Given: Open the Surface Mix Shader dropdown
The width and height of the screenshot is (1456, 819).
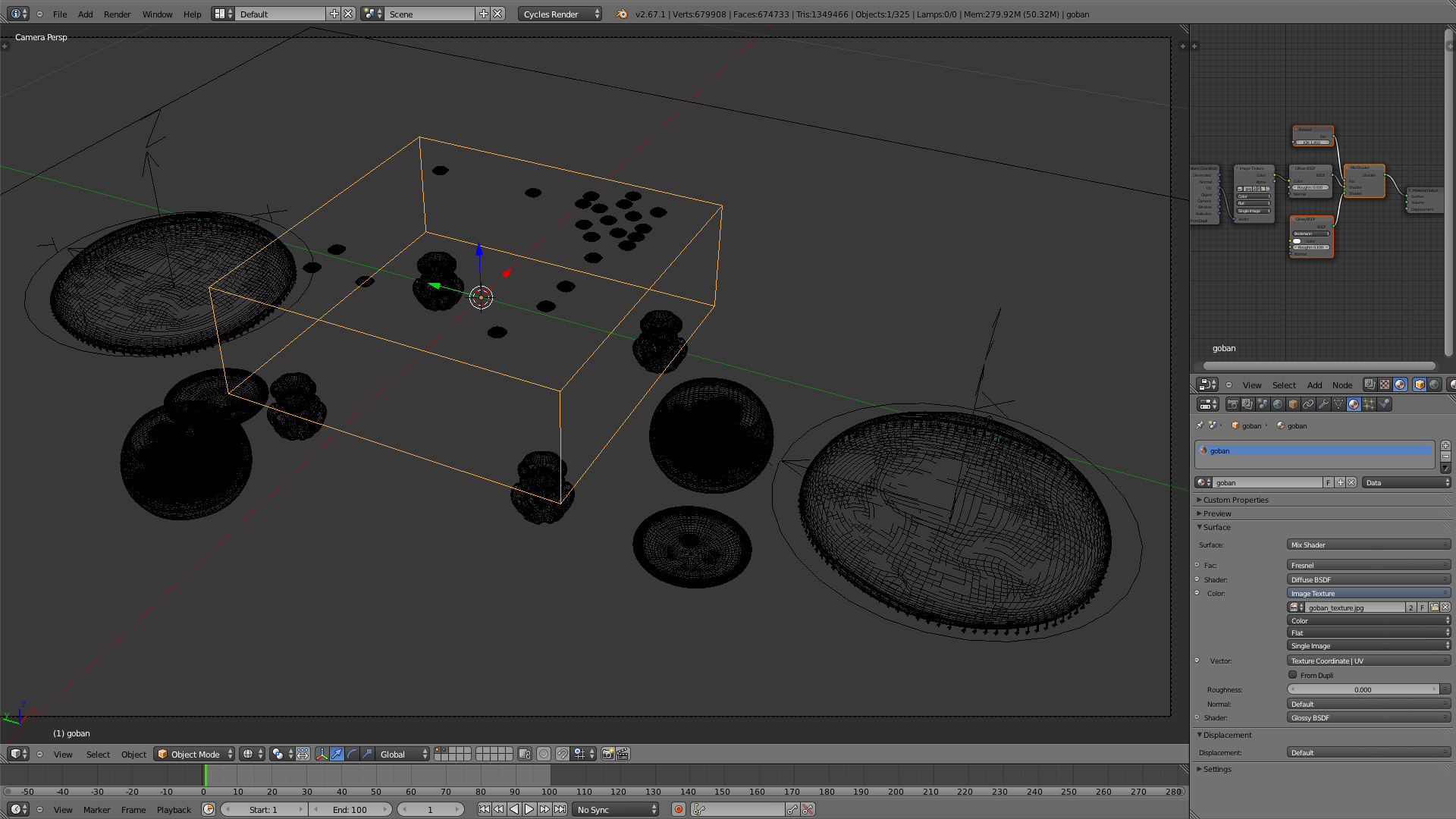Looking at the screenshot, I should [1368, 544].
